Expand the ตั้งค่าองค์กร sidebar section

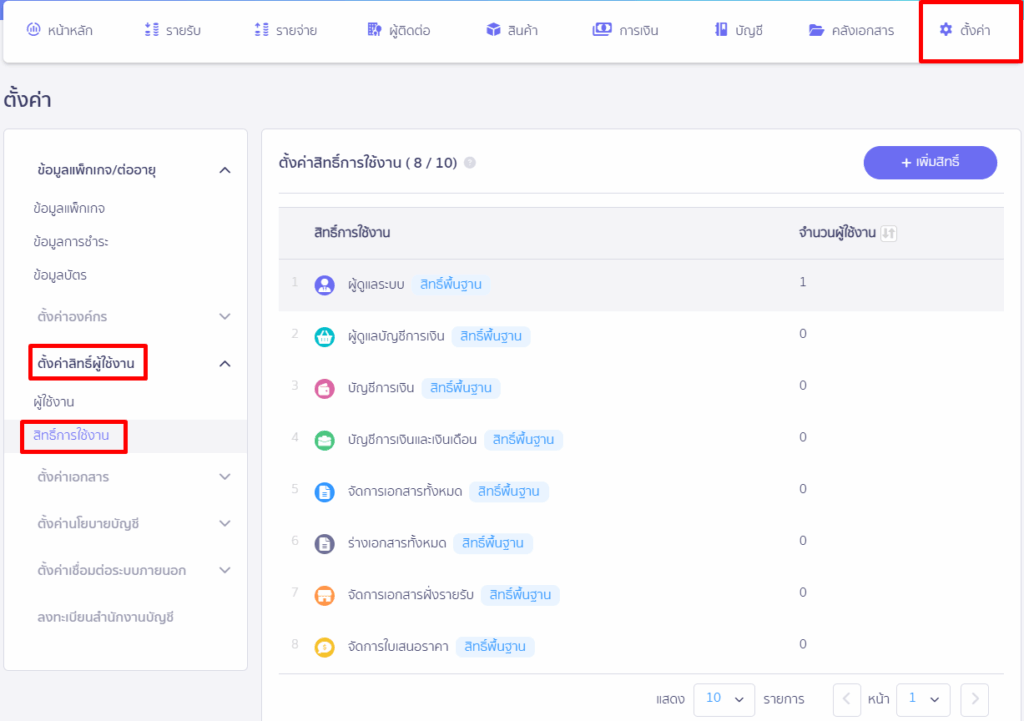[225, 317]
